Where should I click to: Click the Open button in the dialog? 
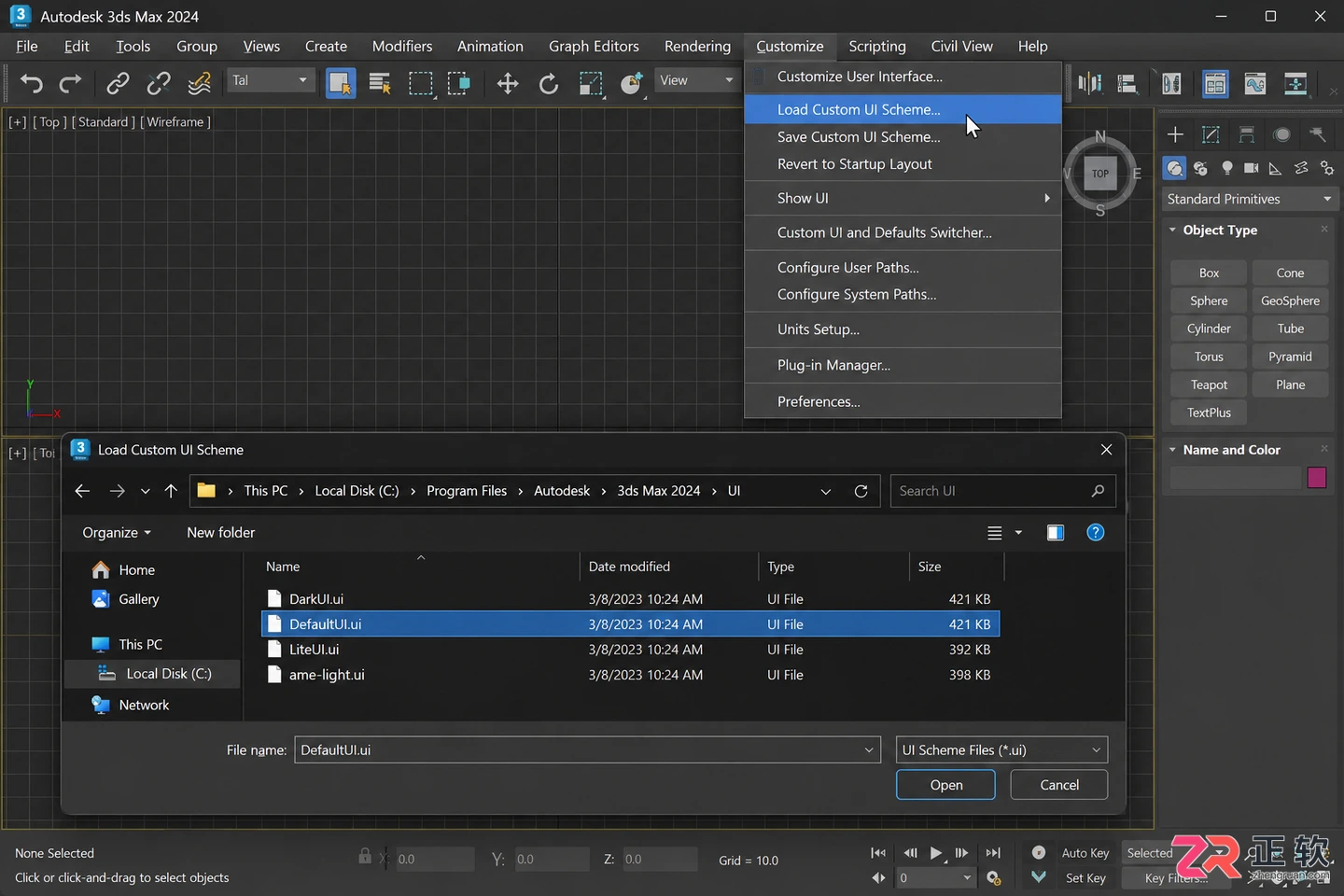(945, 785)
